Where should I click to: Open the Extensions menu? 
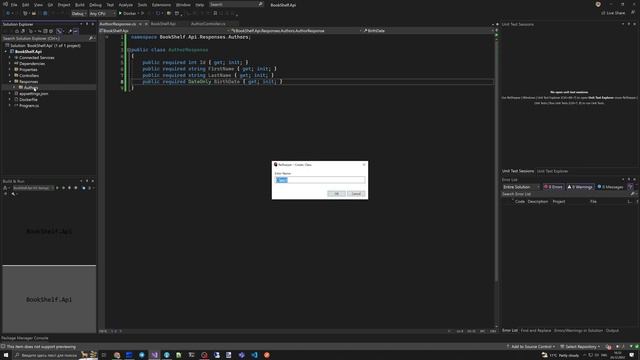coord(161,4)
